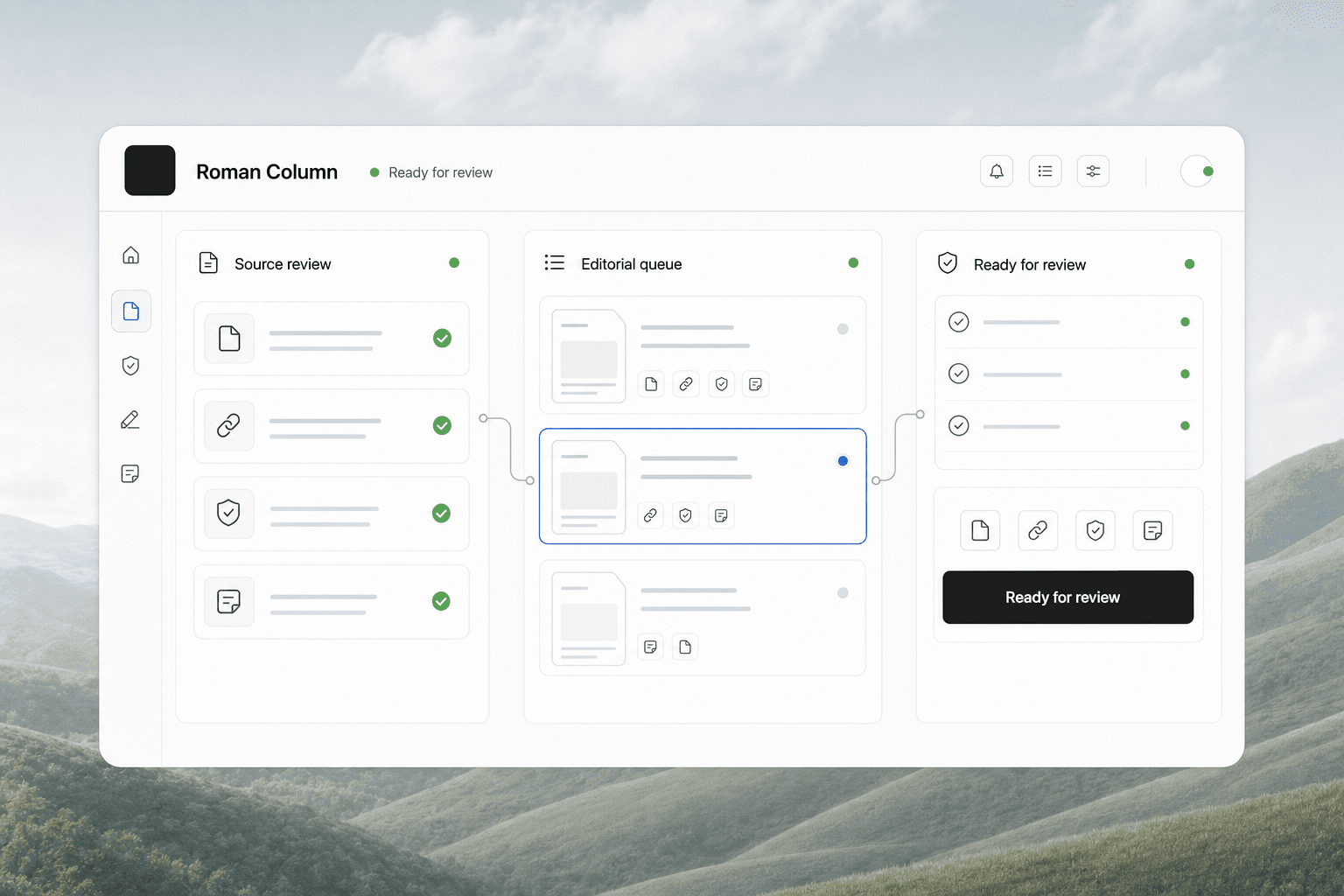The height and width of the screenshot is (896, 1344).
Task: Select the document page in sidebar
Action: pyautogui.click(x=131, y=311)
